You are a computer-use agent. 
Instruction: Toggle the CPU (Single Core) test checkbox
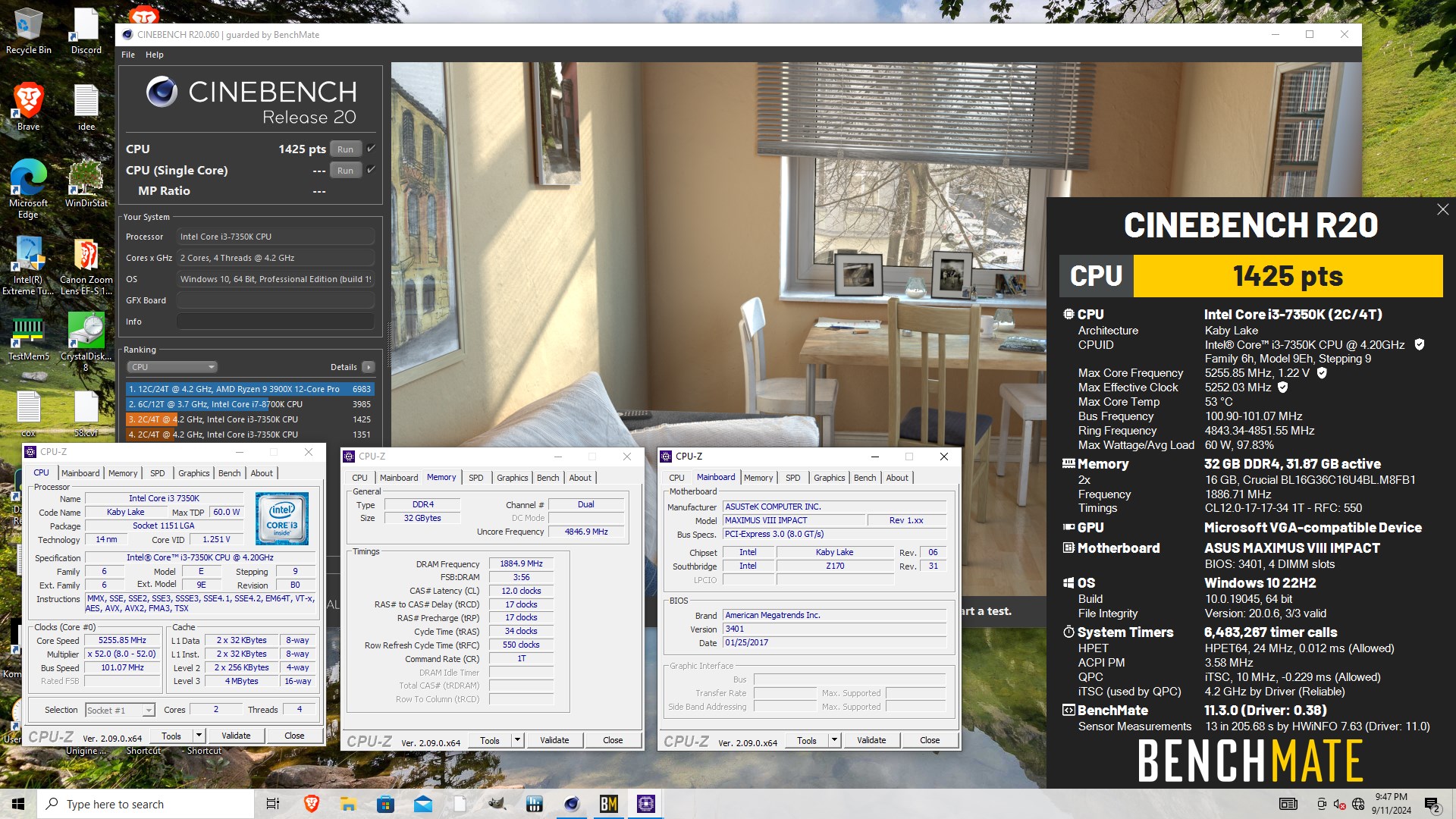[x=371, y=170]
